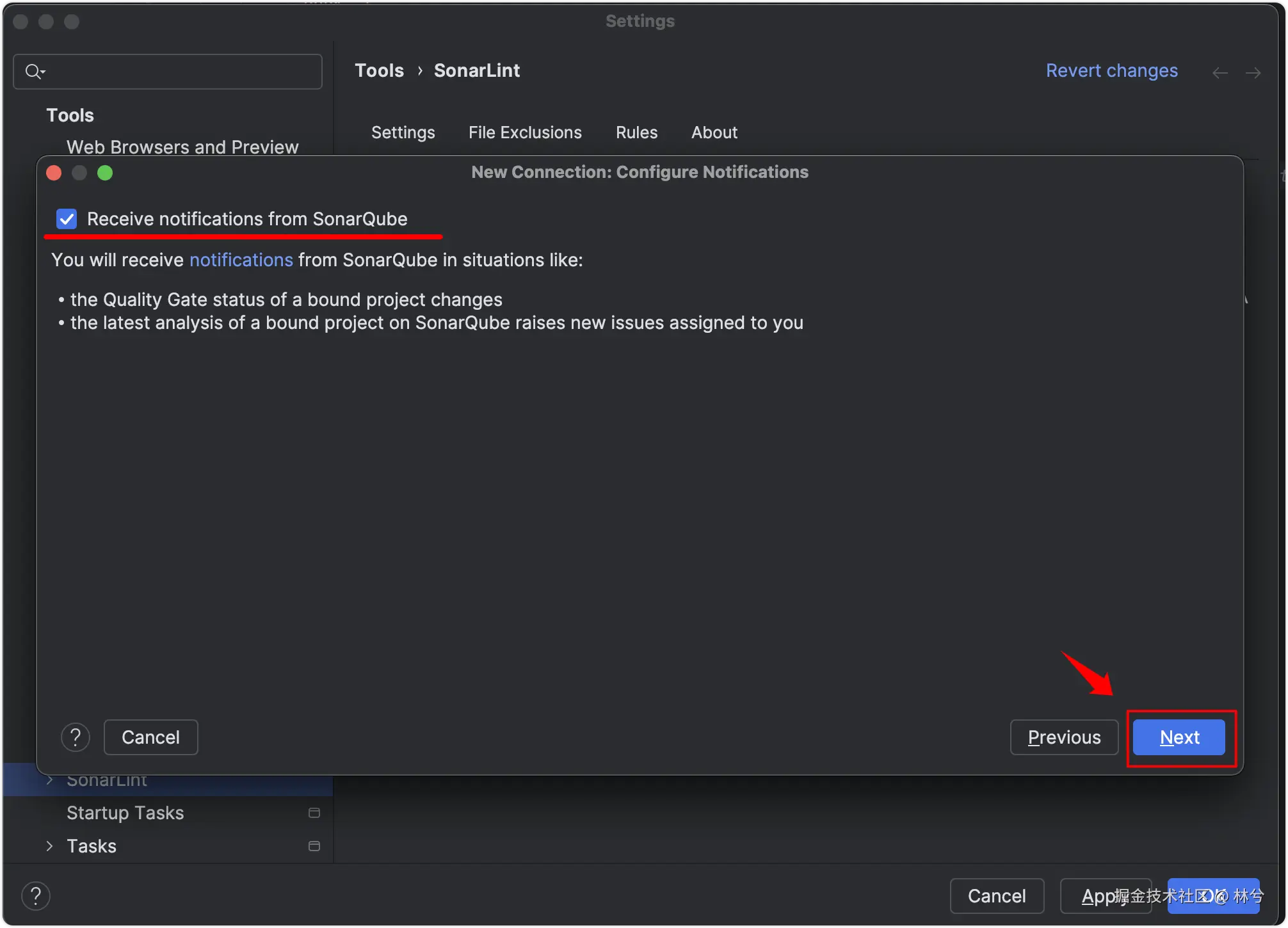Switch to the Rules tab
Screen dimensions: 1288x928
click(x=636, y=132)
